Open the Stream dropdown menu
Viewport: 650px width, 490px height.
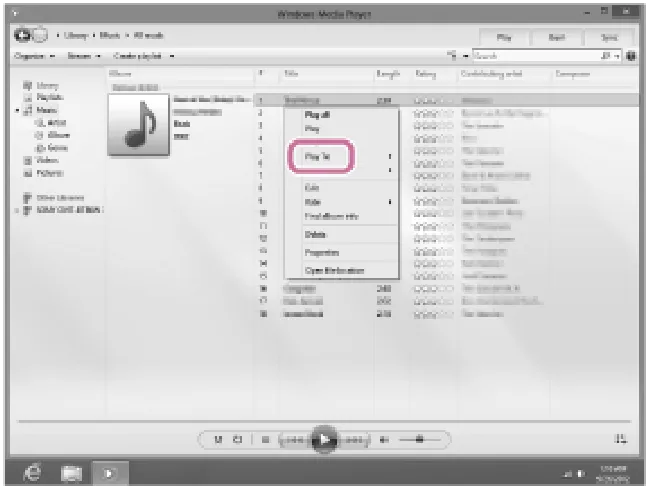pyautogui.click(x=84, y=56)
